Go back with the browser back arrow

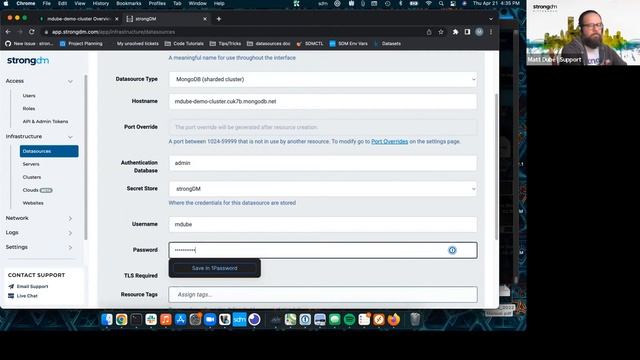coord(8,32)
